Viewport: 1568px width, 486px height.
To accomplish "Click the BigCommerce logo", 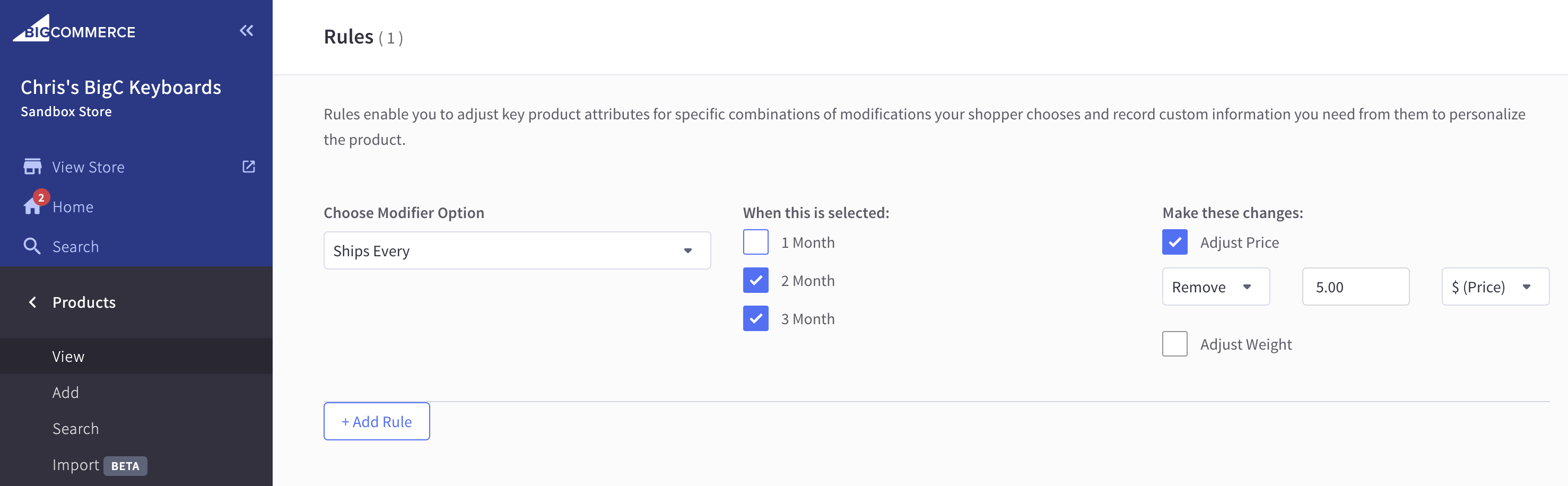I will [74, 28].
